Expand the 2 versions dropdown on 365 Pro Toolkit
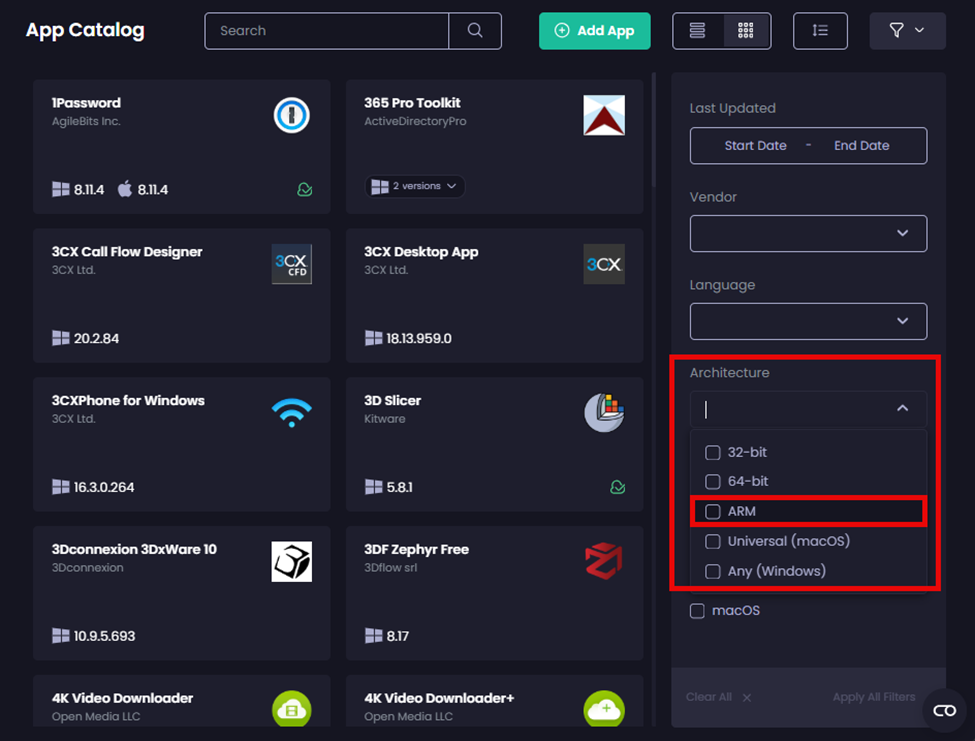 415,186
